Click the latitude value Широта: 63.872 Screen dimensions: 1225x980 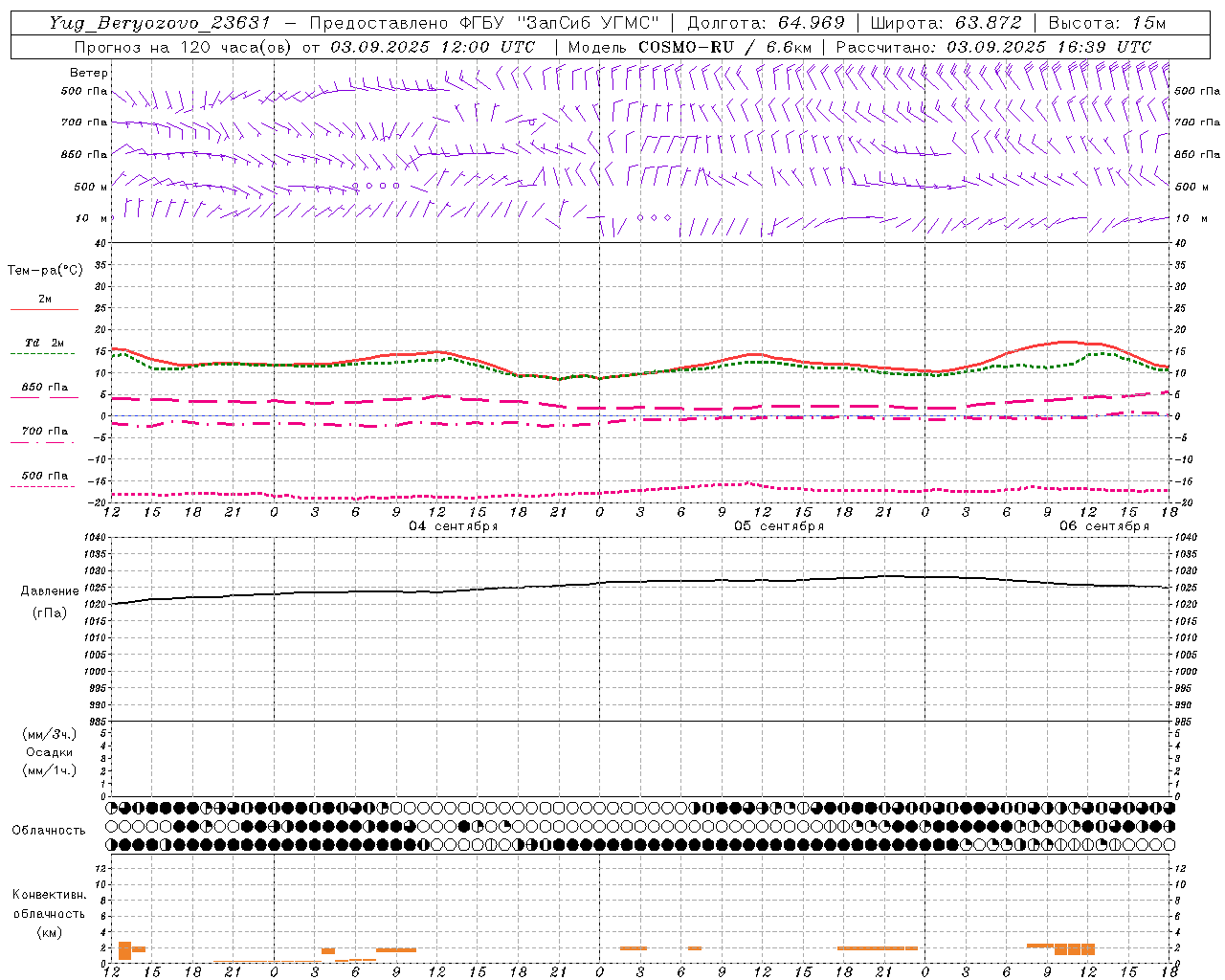coord(947,23)
